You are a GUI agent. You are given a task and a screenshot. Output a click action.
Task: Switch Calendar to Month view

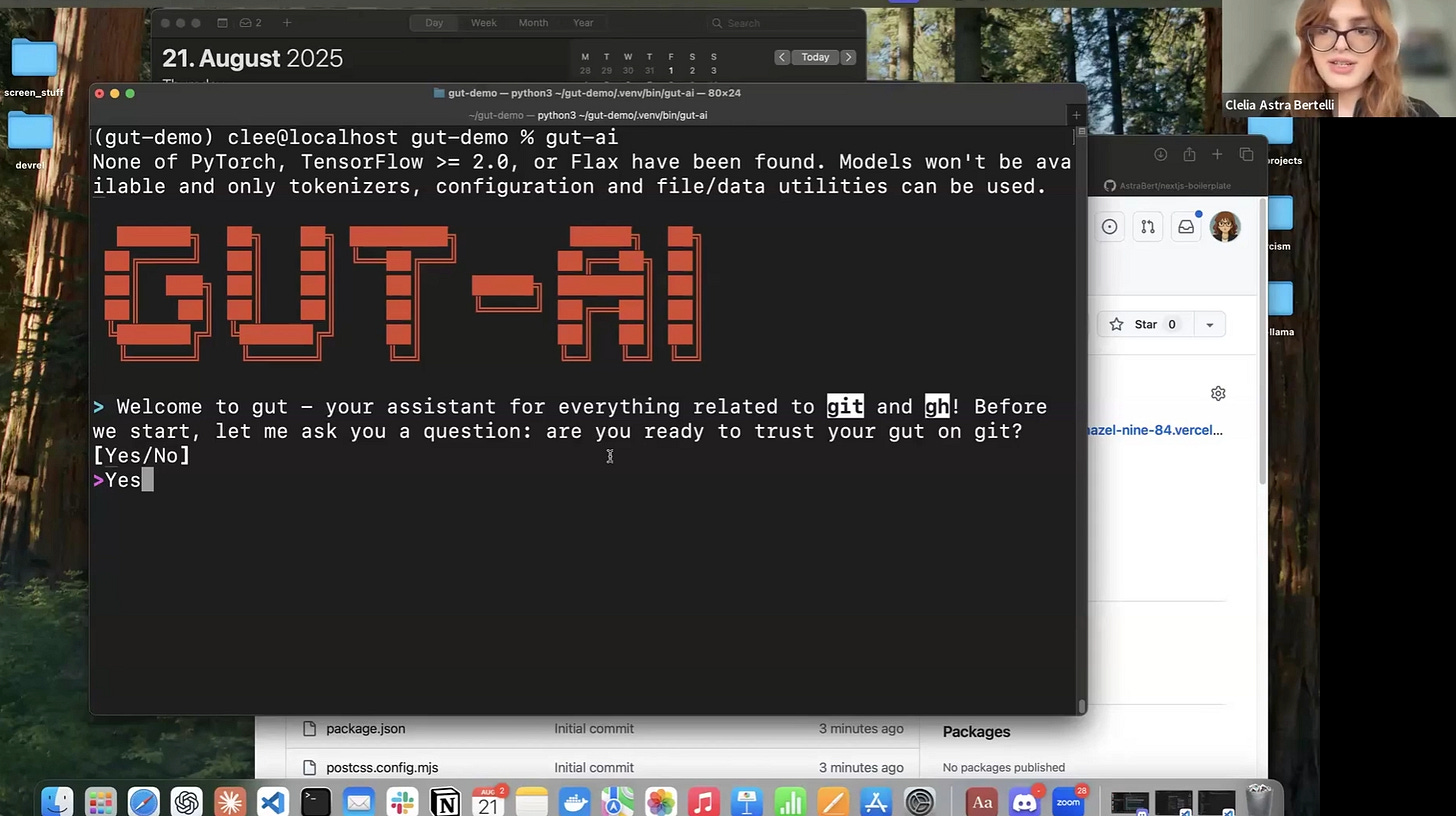[x=533, y=23]
